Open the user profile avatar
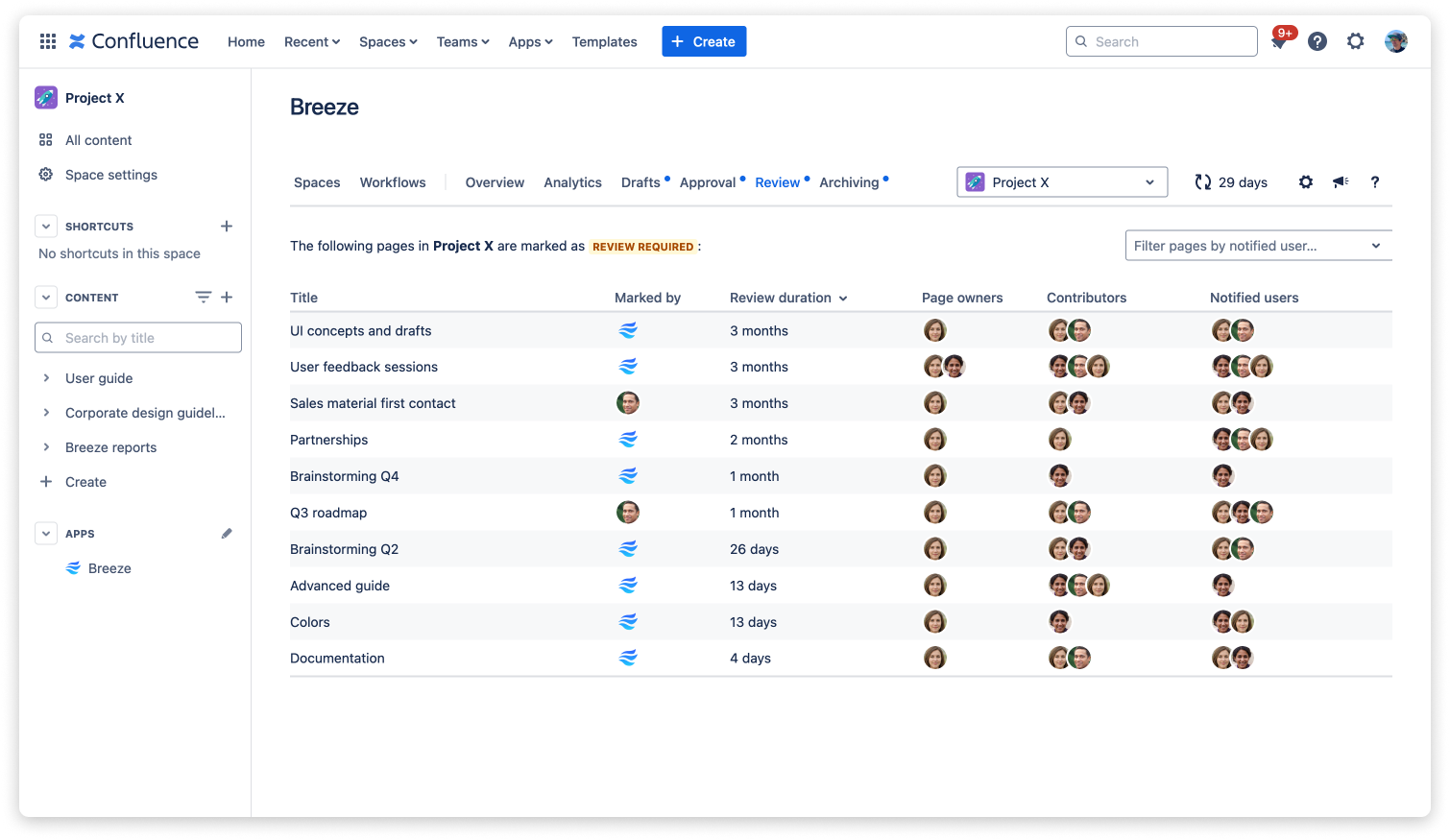Viewport: 1450px width, 840px height. 1396,41
